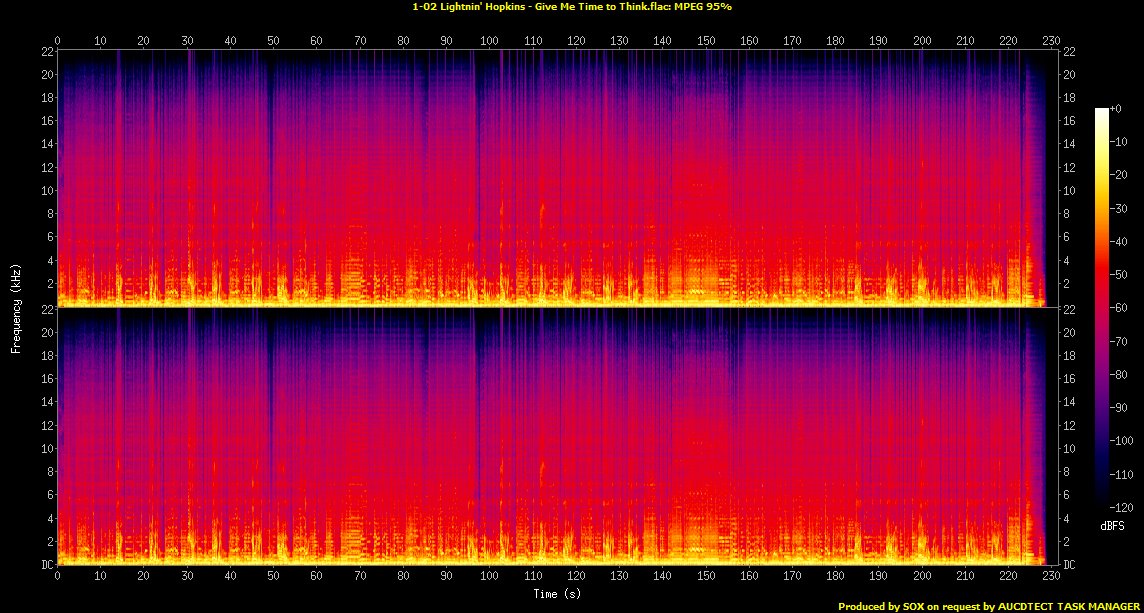This screenshot has width=1144, height=613.
Task: Click the spectrogram title with the FLAC filename
Action: [x=571, y=6]
